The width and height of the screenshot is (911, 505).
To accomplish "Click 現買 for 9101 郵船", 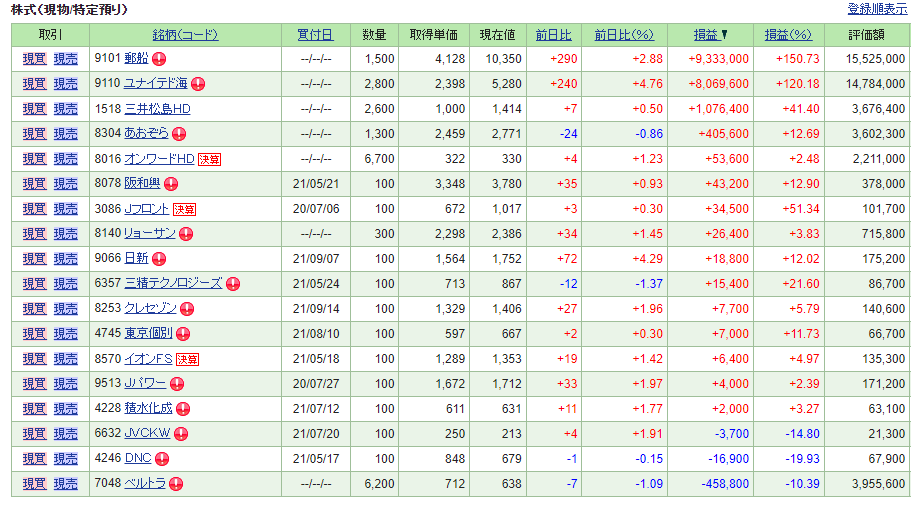I will coord(34,59).
